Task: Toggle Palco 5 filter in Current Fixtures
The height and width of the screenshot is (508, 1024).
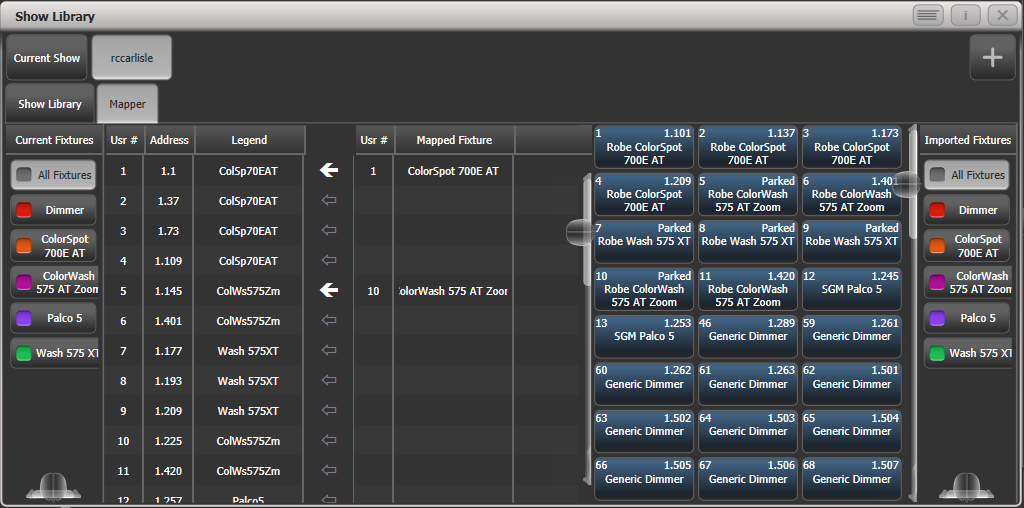Action: pyautogui.click(x=54, y=318)
